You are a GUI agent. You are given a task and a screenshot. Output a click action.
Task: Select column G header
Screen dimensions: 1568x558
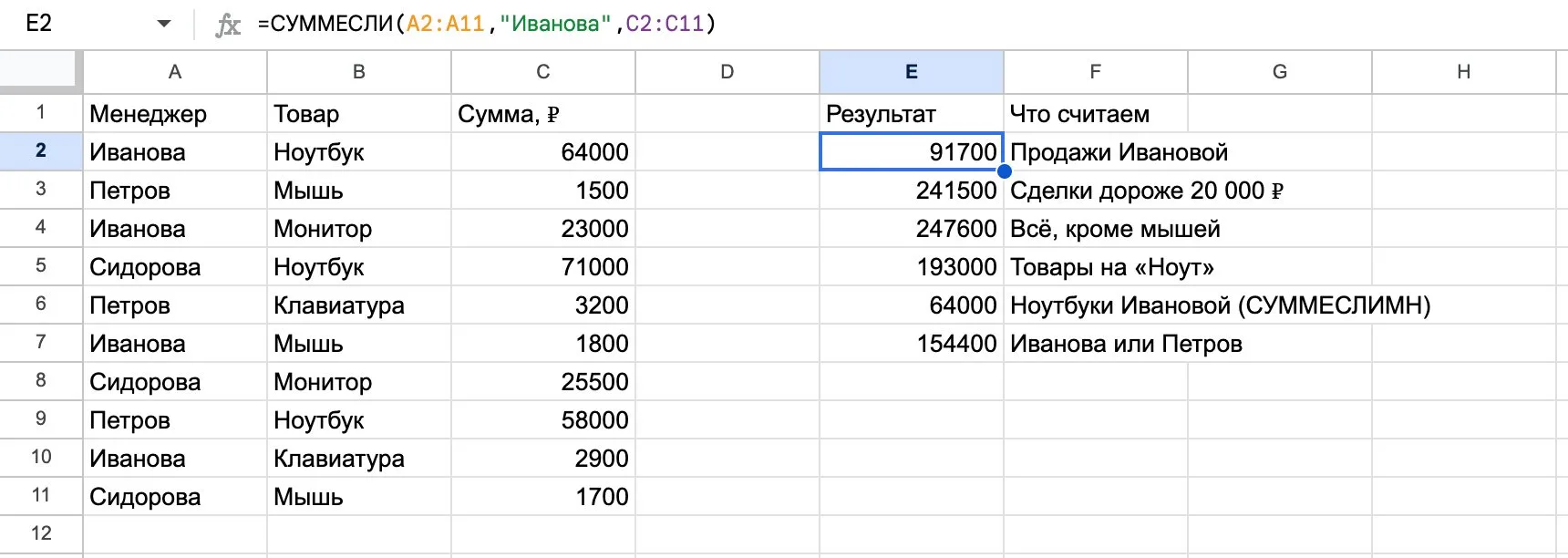[1280, 72]
